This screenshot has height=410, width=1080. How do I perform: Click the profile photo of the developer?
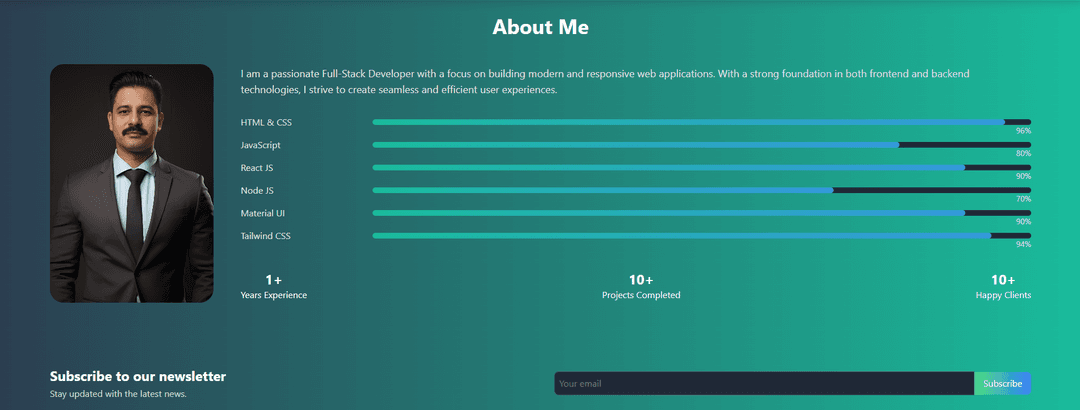[131, 184]
